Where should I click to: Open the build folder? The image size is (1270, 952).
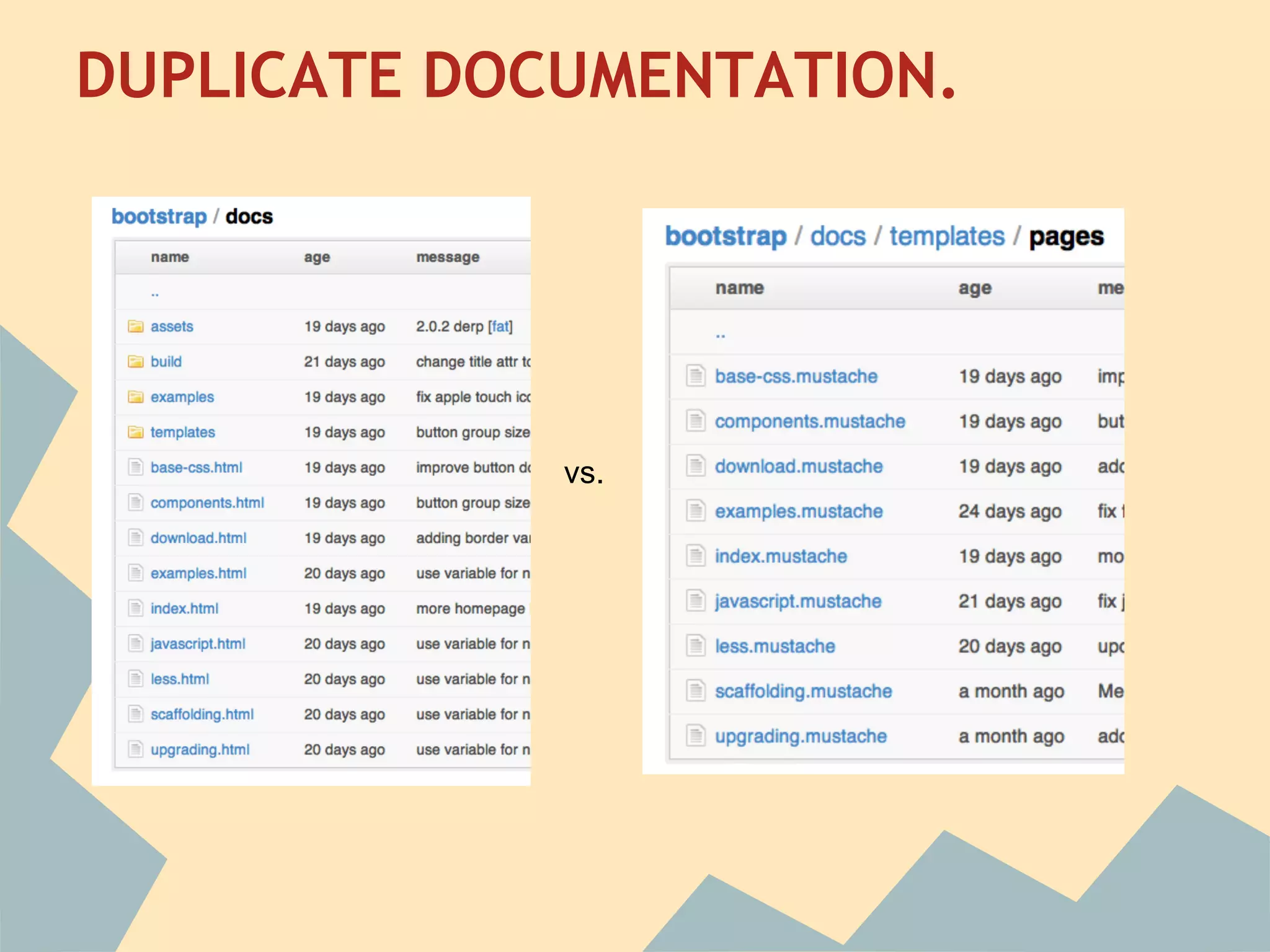pos(166,361)
